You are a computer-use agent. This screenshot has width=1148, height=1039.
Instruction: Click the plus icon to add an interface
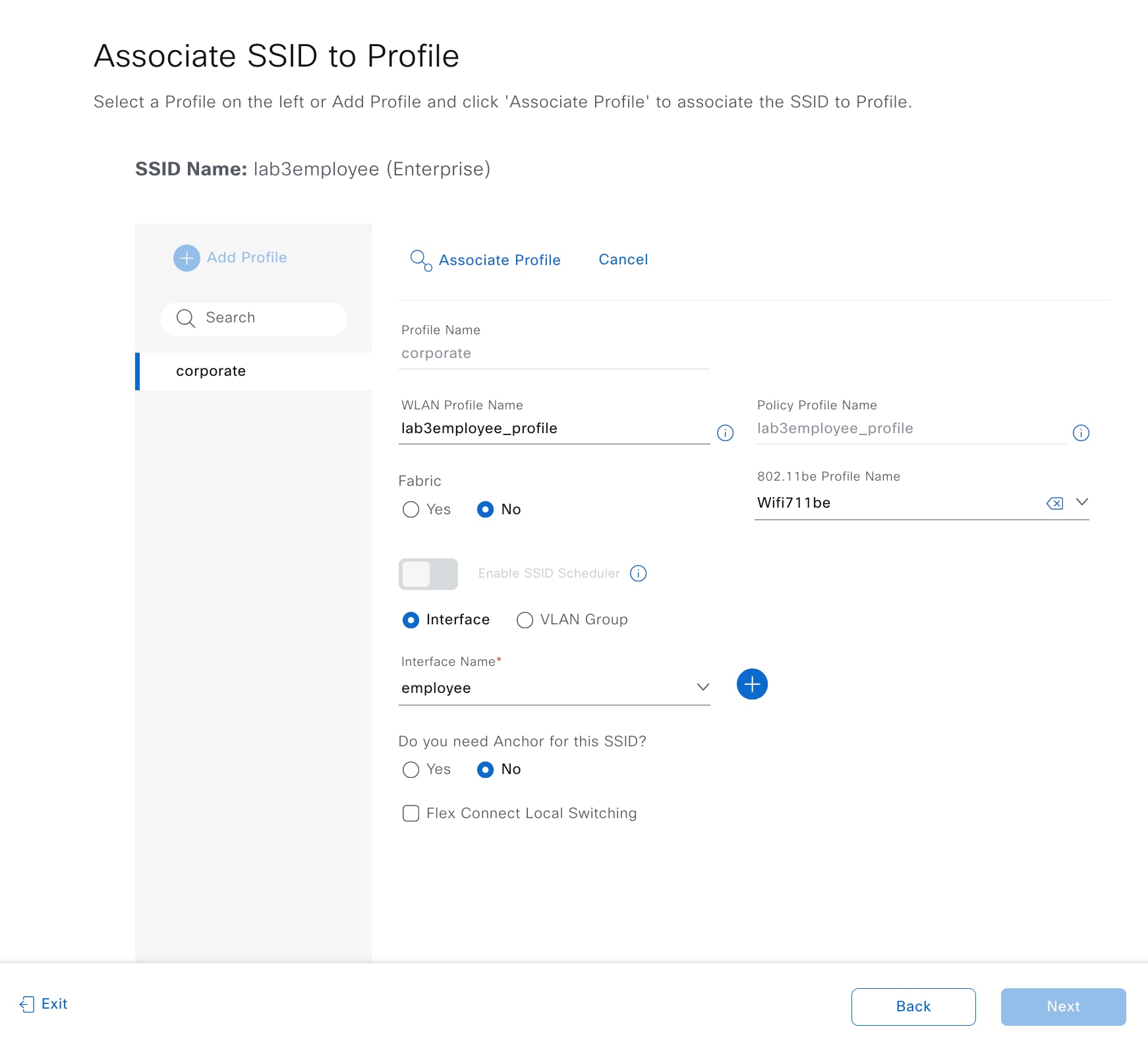[752, 684]
